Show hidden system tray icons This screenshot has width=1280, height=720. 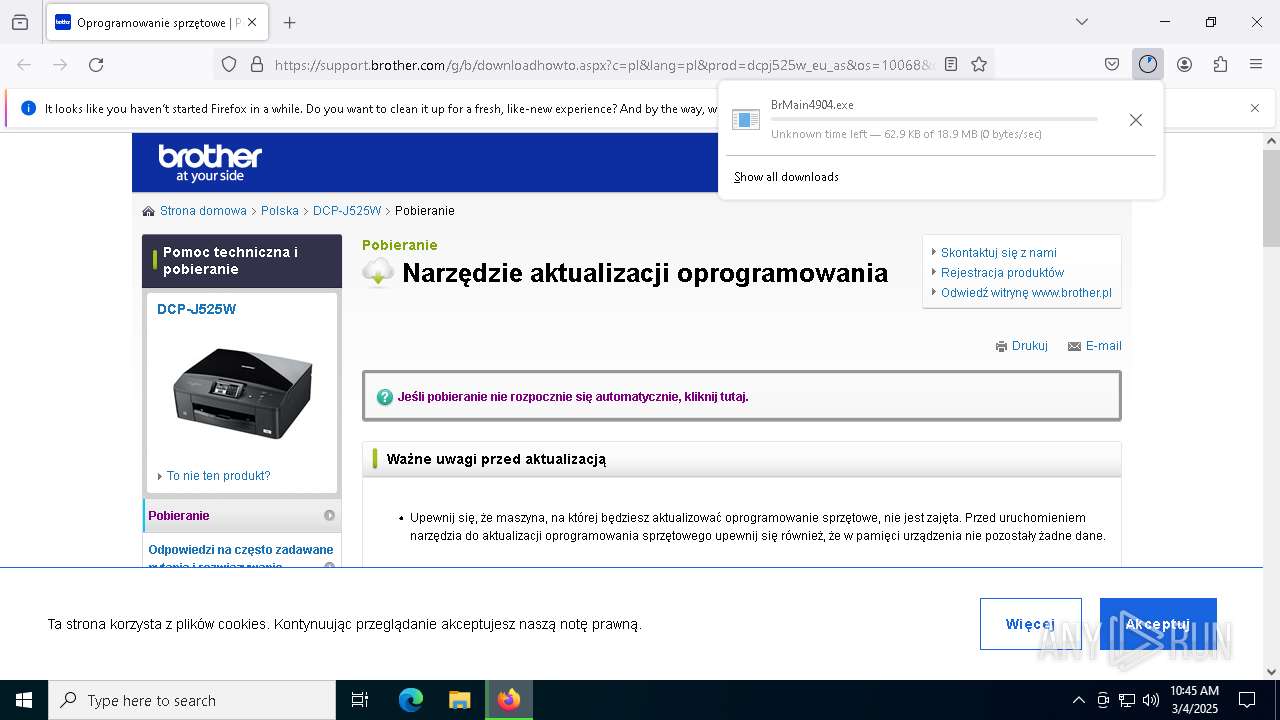click(x=1078, y=700)
